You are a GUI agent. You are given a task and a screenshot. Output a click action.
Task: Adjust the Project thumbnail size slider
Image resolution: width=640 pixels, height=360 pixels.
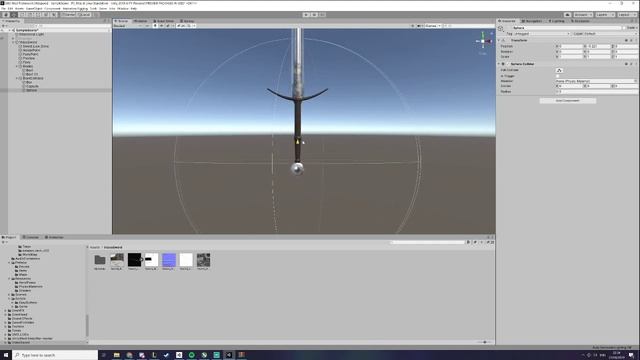484,342
